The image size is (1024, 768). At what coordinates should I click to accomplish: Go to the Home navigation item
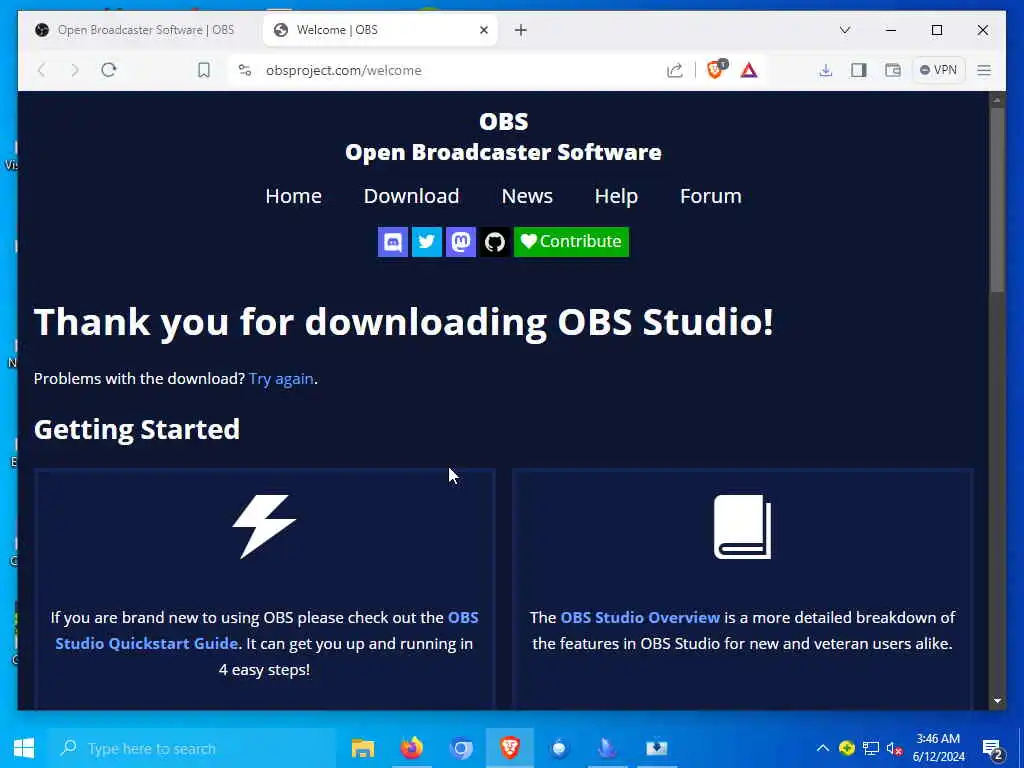coord(293,196)
